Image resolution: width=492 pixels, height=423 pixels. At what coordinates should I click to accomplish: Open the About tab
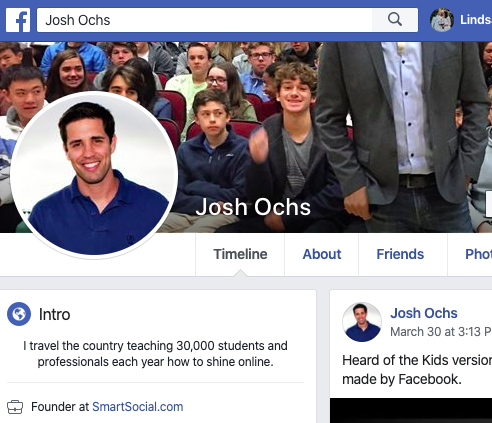coord(322,254)
